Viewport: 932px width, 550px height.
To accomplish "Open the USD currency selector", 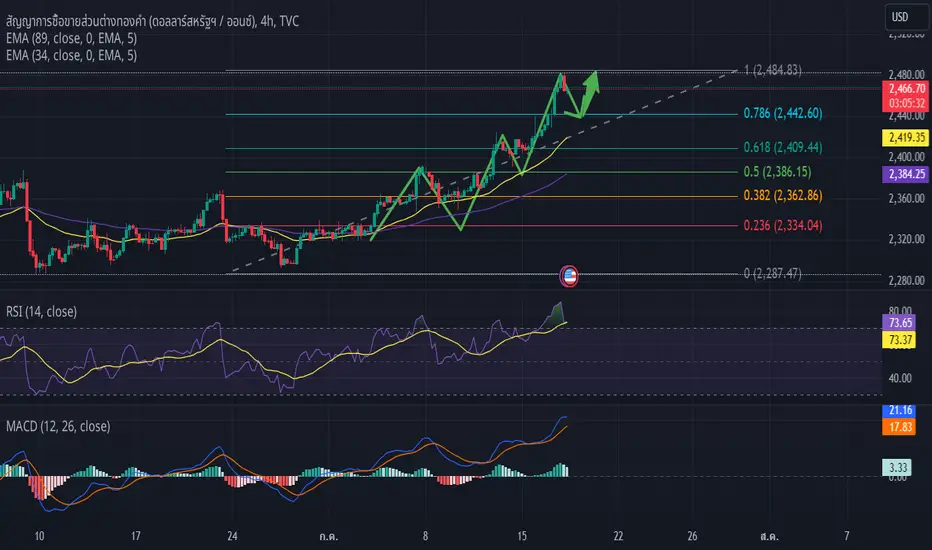I will 906,17.
